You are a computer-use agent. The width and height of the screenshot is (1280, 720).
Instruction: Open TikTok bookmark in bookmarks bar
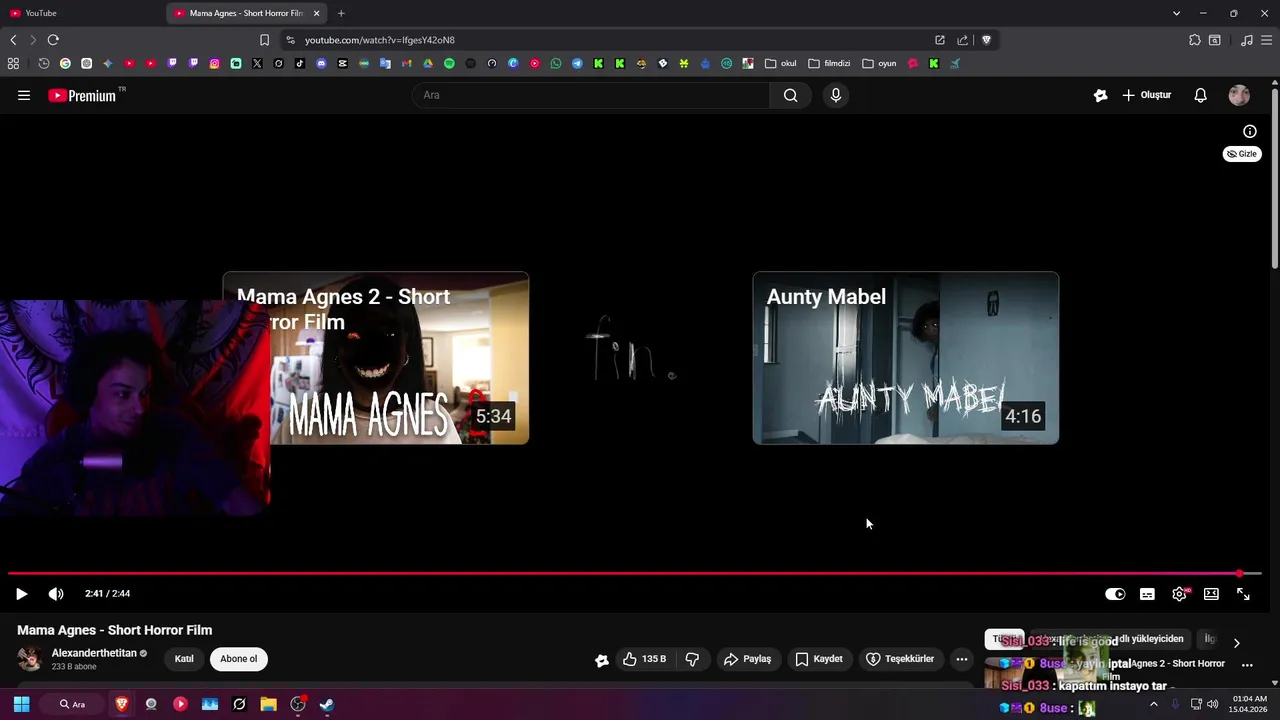pyautogui.click(x=300, y=63)
